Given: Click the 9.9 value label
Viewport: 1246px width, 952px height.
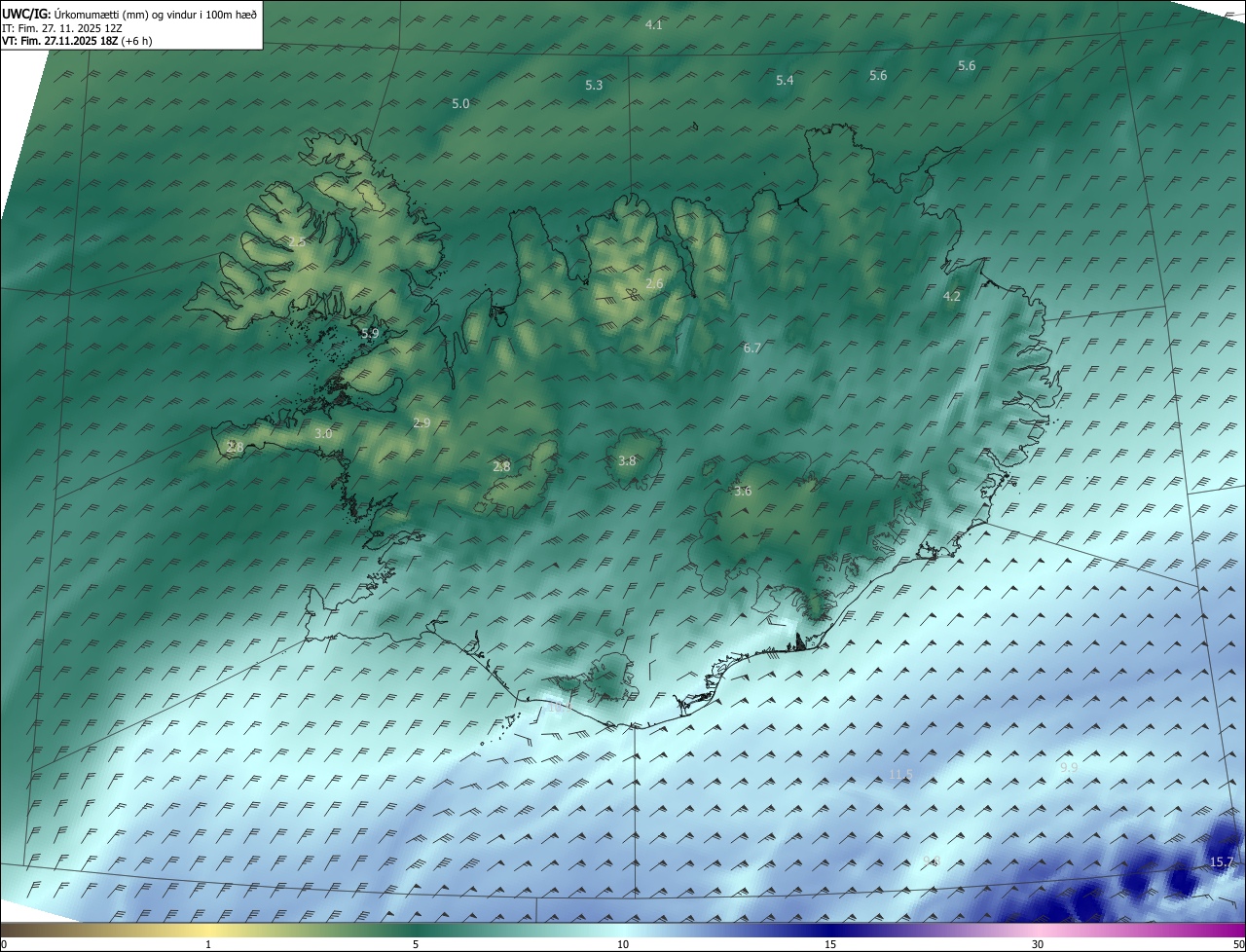Looking at the screenshot, I should click(1069, 768).
